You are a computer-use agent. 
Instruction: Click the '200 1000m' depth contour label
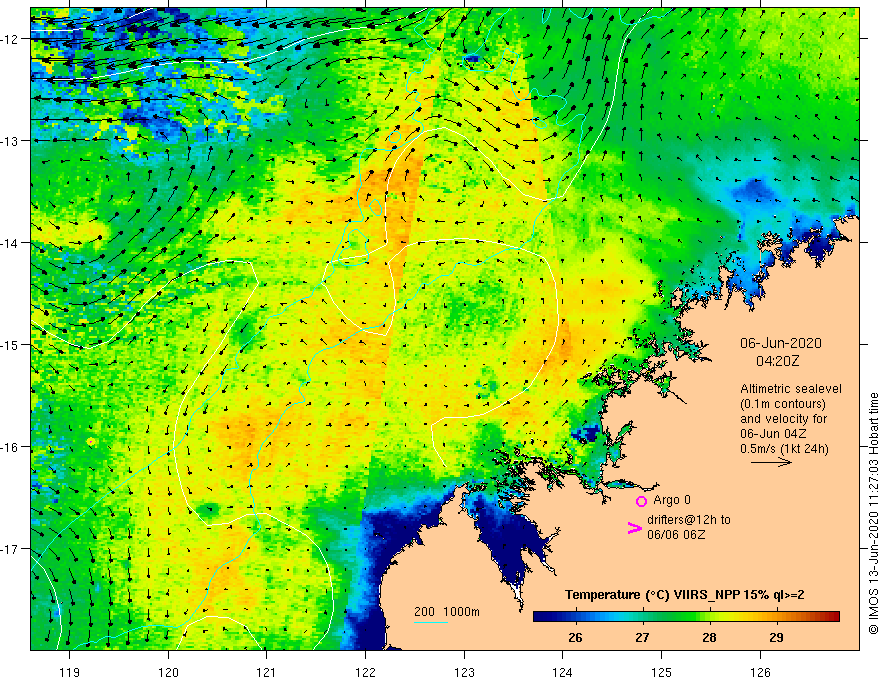(447, 612)
